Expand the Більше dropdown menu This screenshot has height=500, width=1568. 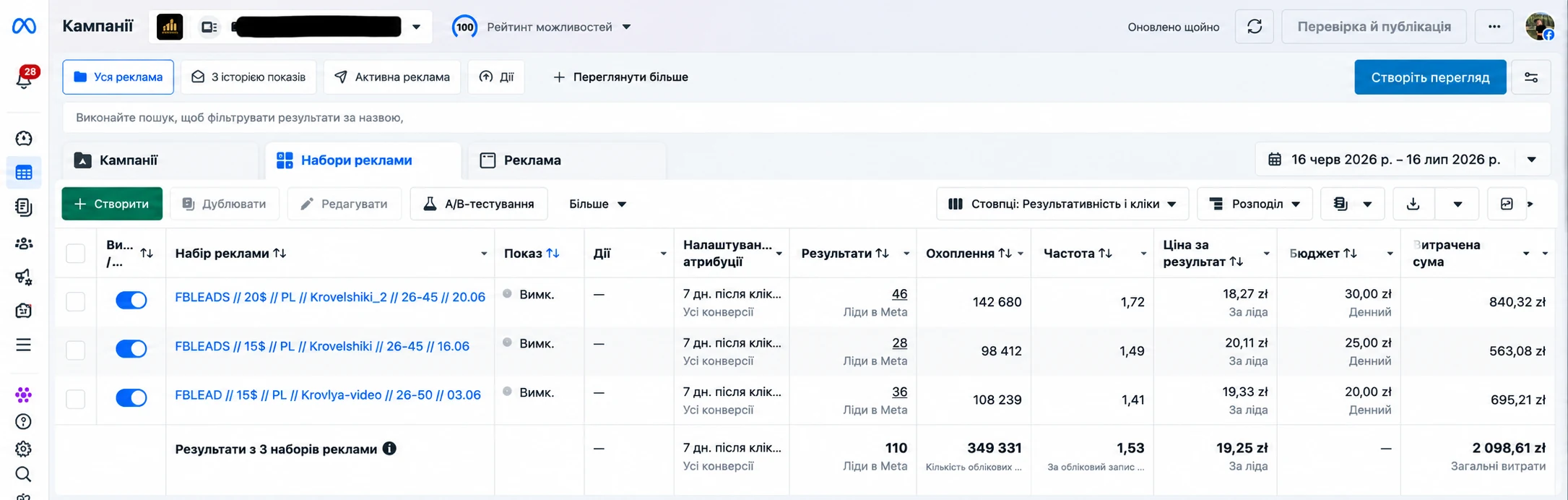pos(597,204)
